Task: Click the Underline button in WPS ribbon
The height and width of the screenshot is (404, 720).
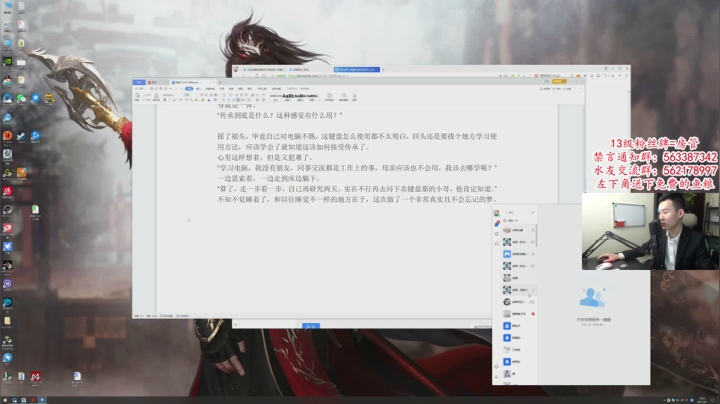Action: (x=174, y=100)
